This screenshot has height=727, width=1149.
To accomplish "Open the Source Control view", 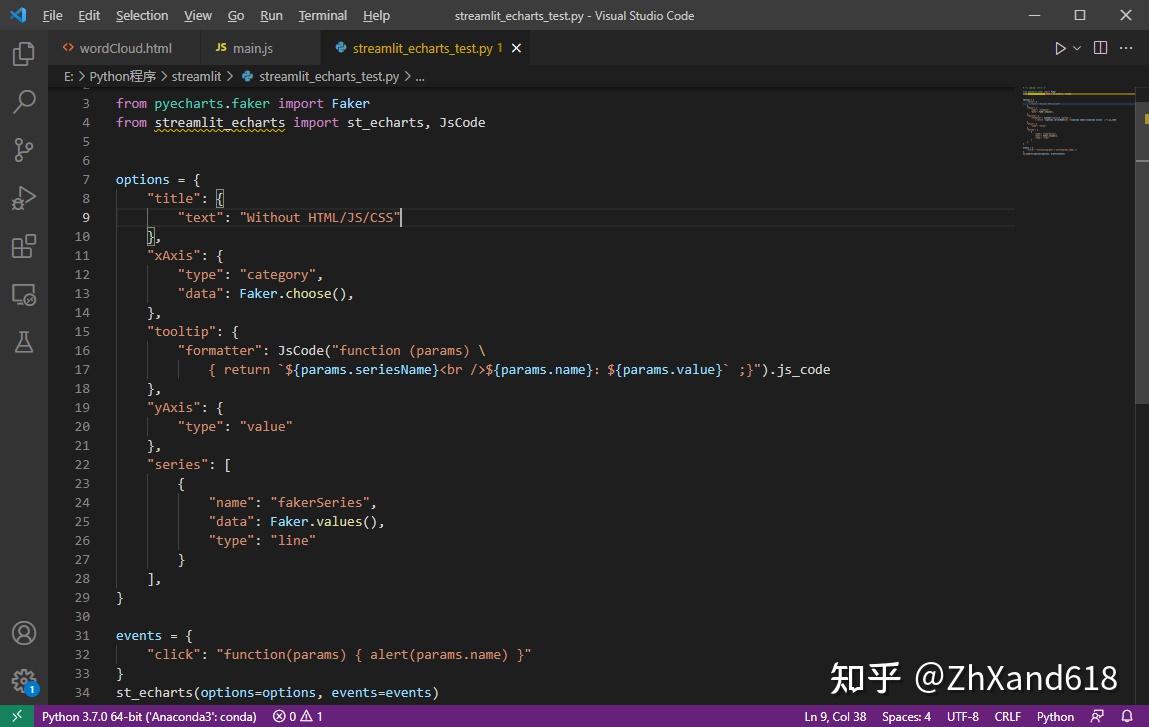I will tap(23, 149).
